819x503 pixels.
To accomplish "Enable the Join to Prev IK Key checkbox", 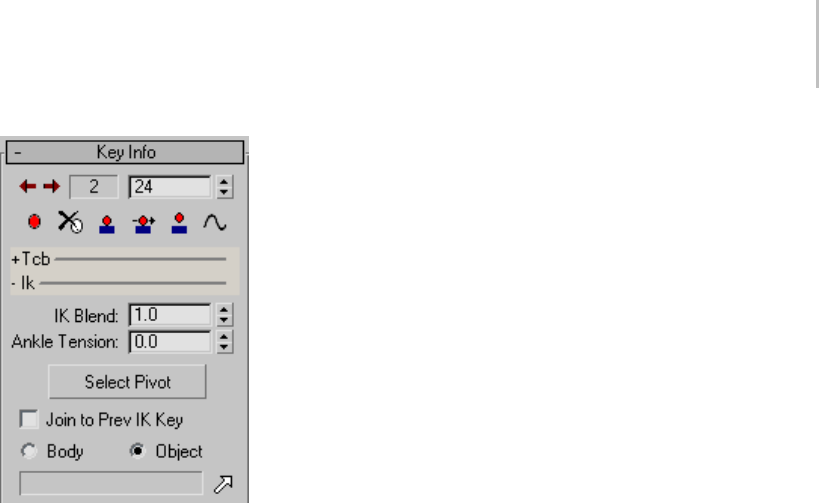I will [29, 419].
